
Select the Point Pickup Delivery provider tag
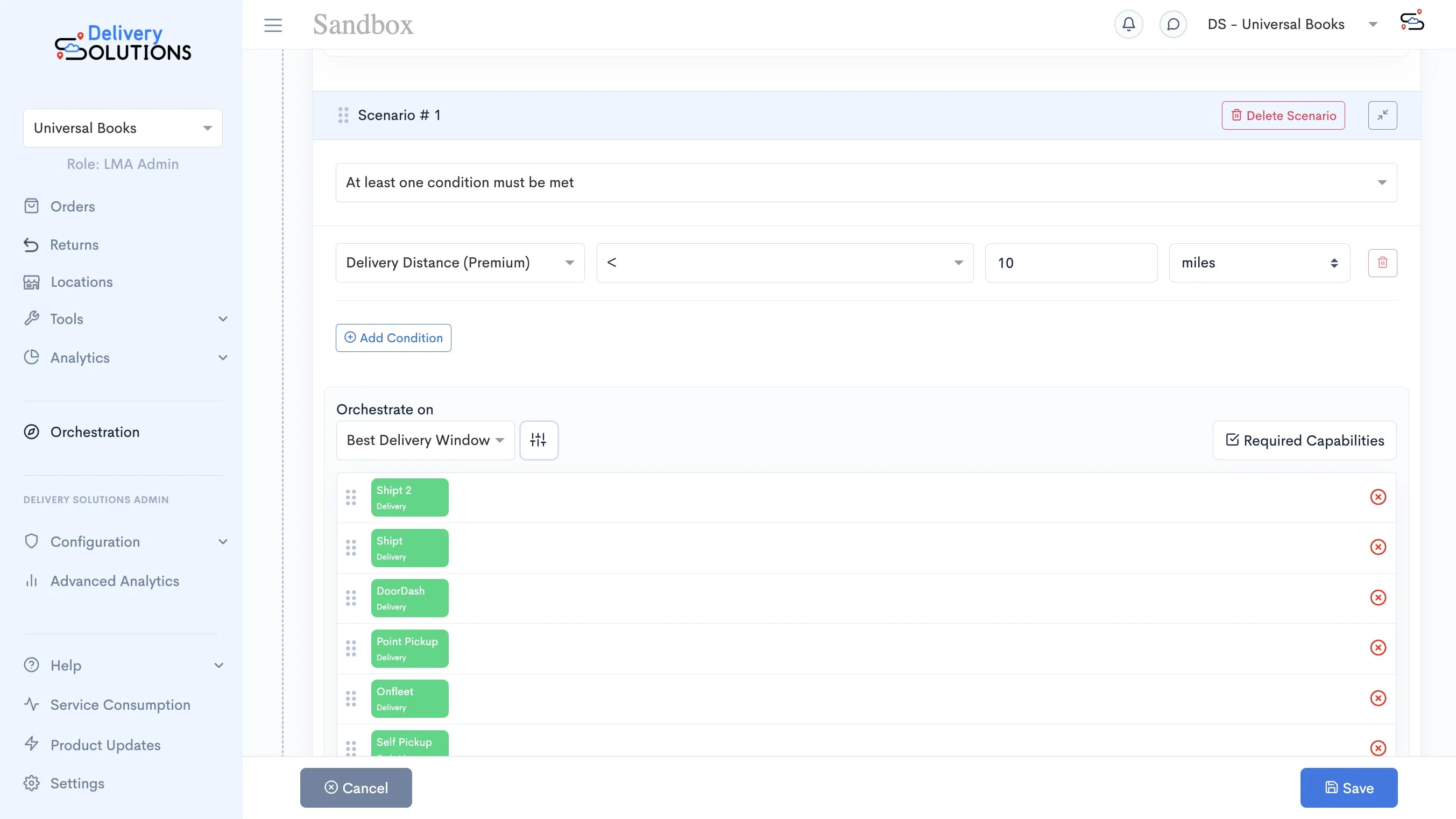(x=410, y=648)
